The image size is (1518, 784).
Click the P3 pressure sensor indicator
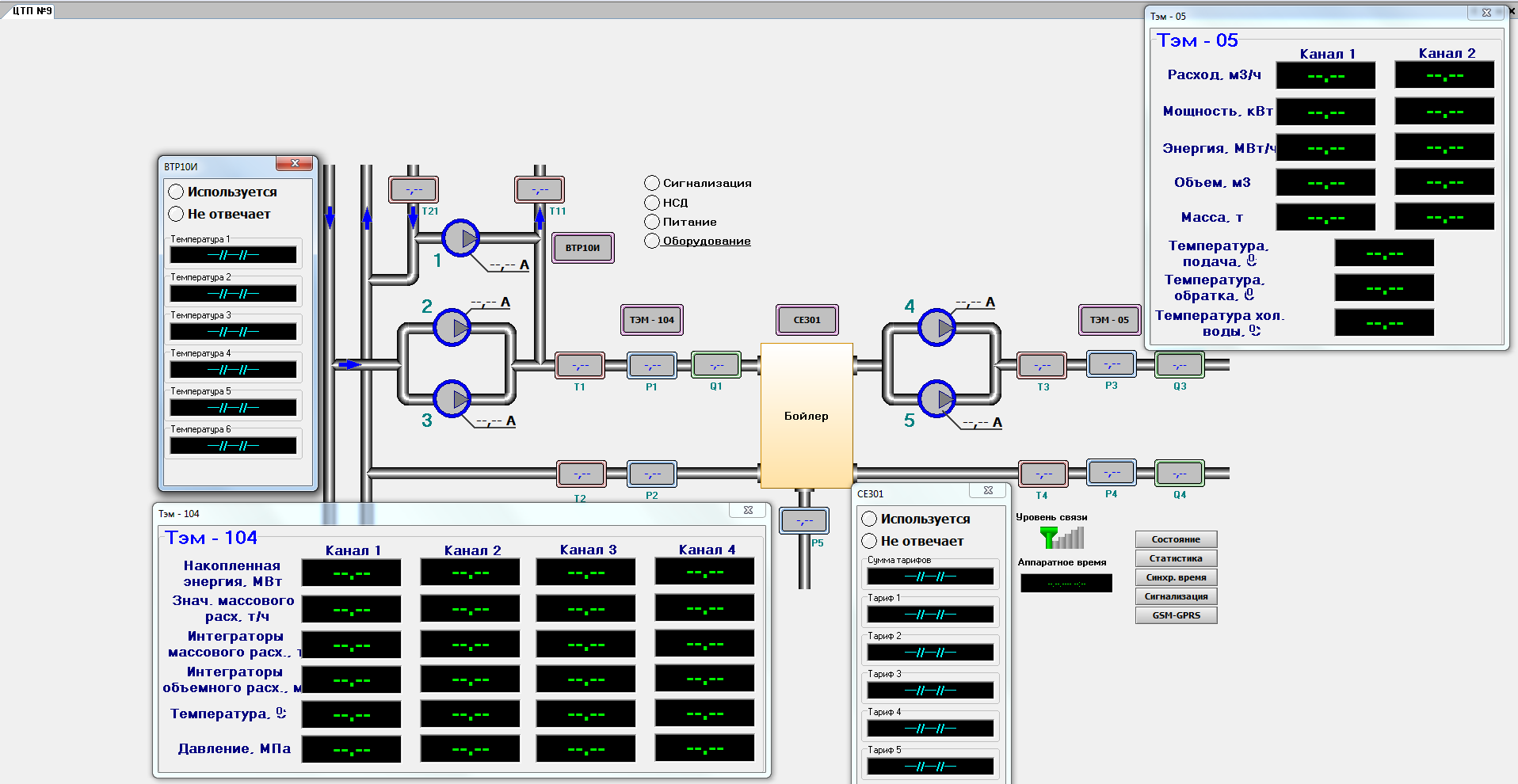(x=1111, y=364)
